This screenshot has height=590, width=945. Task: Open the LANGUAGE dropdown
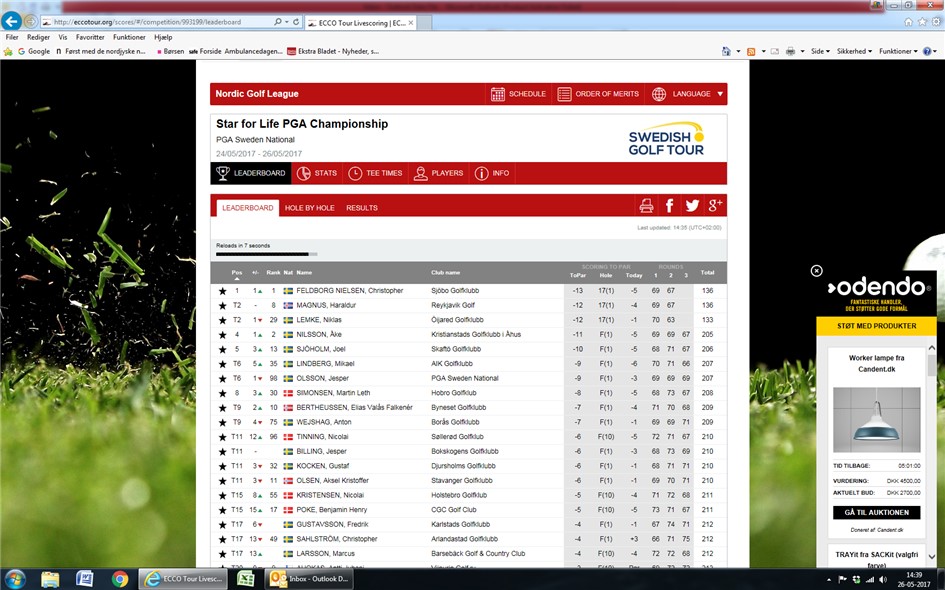point(686,94)
